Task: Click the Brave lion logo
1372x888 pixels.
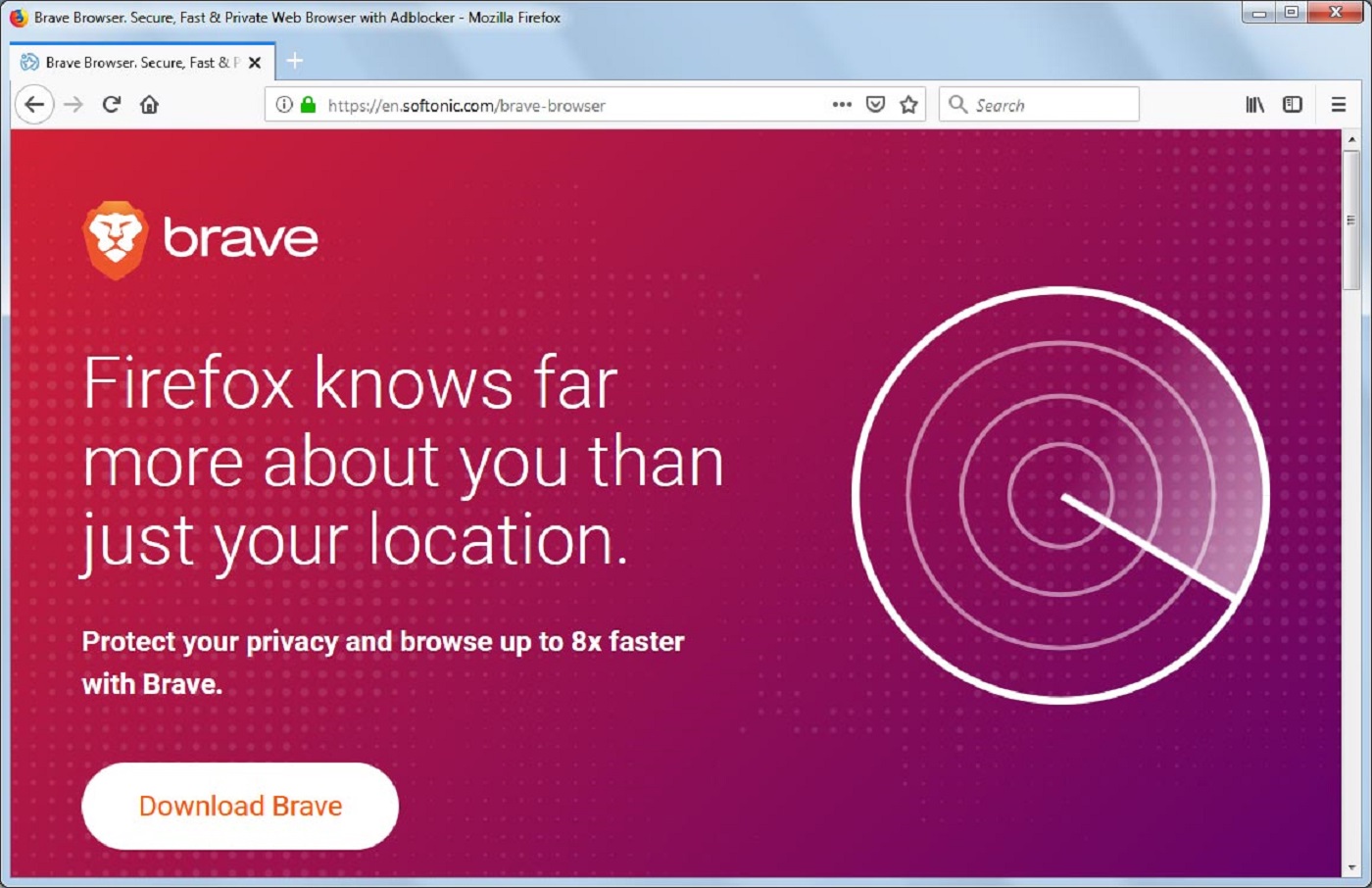Action: pyautogui.click(x=118, y=237)
